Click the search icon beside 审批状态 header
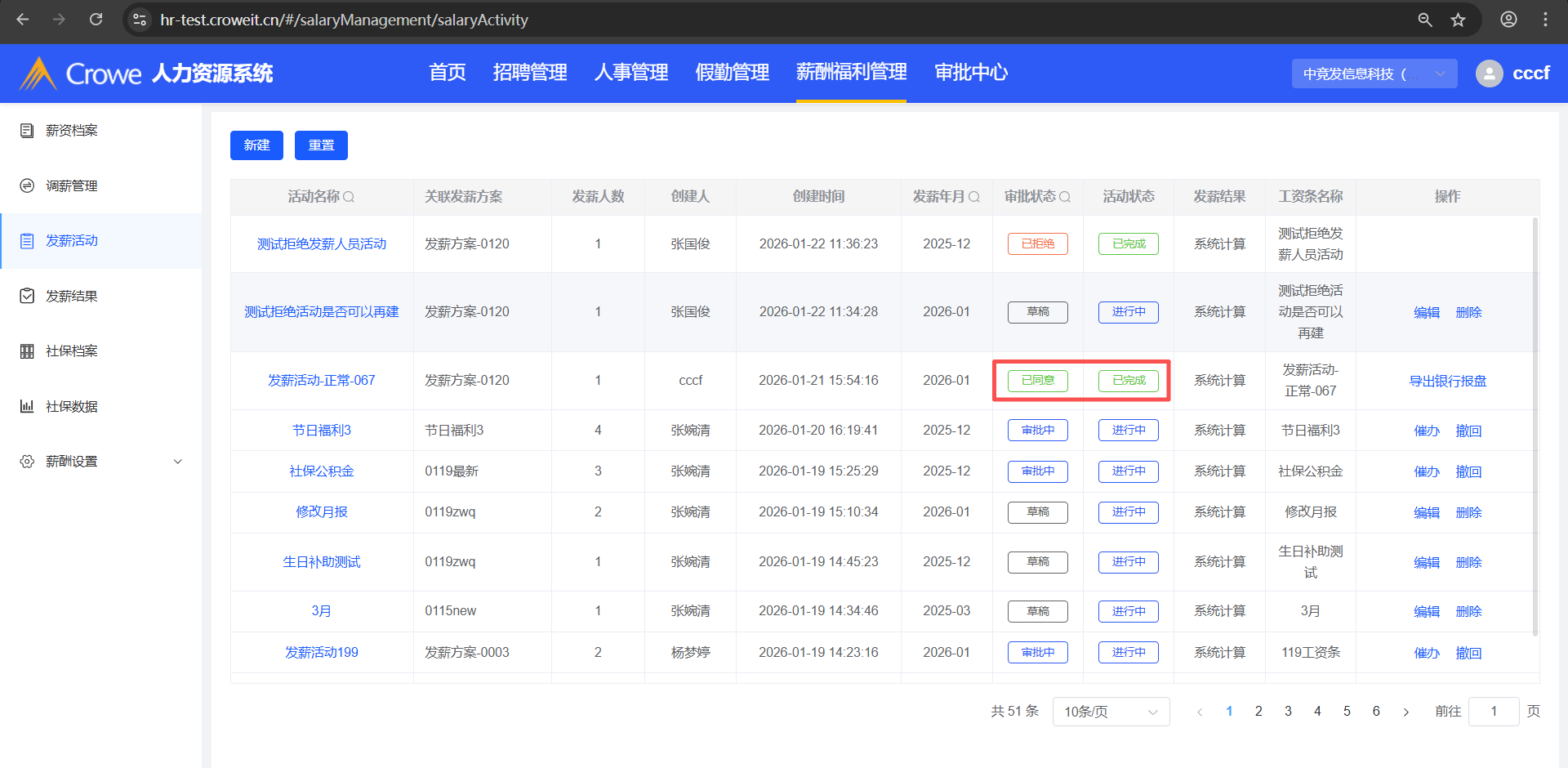This screenshot has height=768, width=1568. pos(1065,197)
